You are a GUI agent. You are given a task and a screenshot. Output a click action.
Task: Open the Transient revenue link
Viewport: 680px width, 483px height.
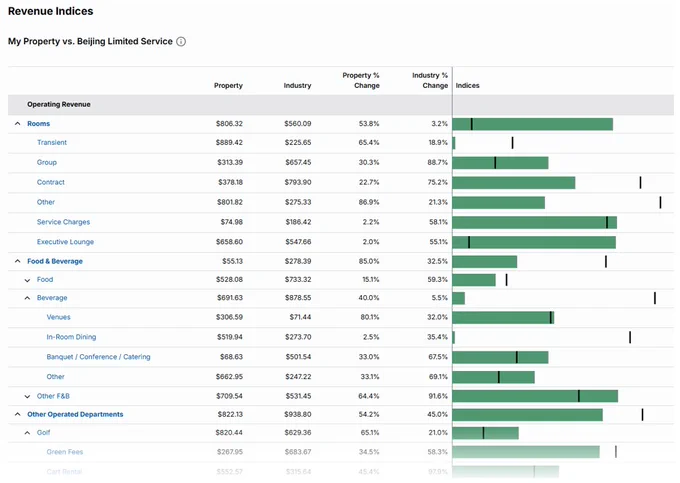tap(52, 143)
